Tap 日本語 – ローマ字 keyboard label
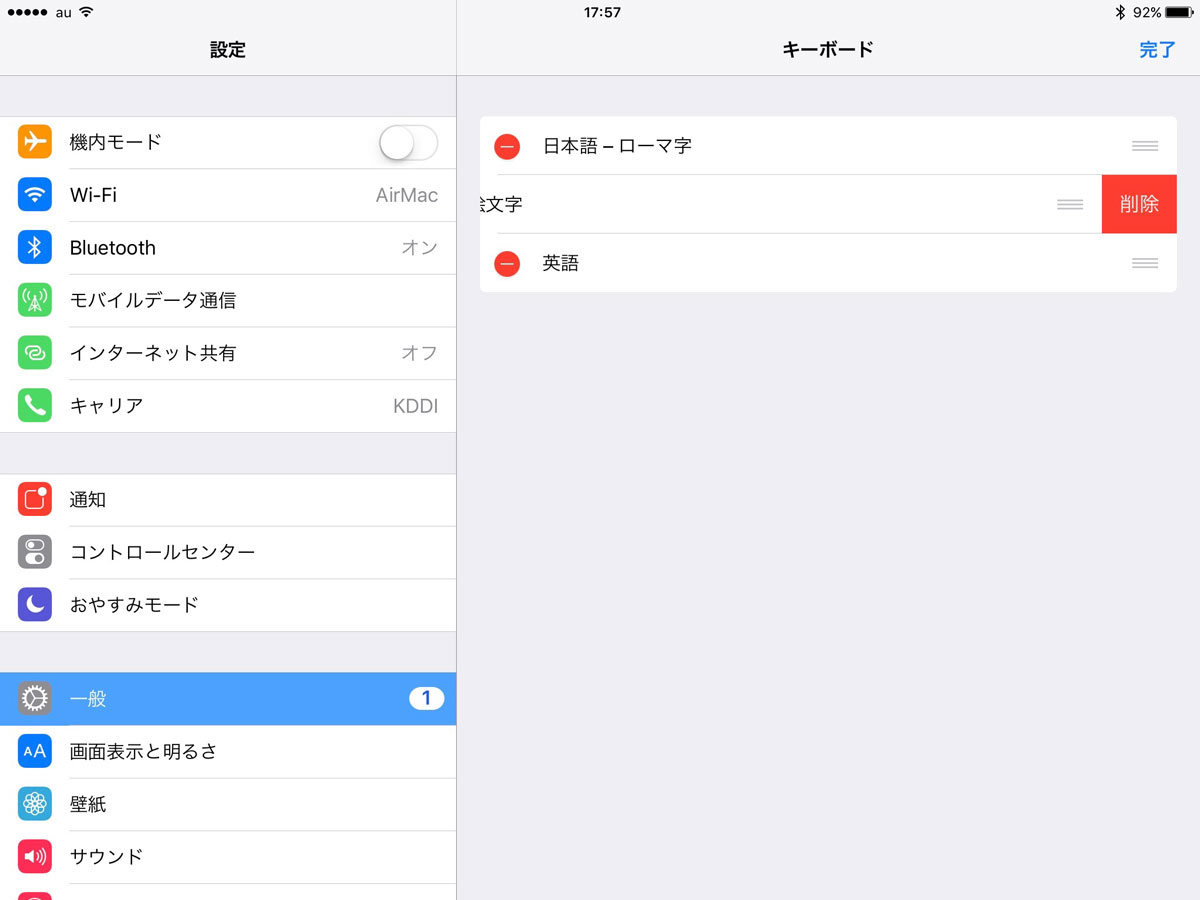Image resolution: width=1200 pixels, height=900 pixels. (617, 146)
